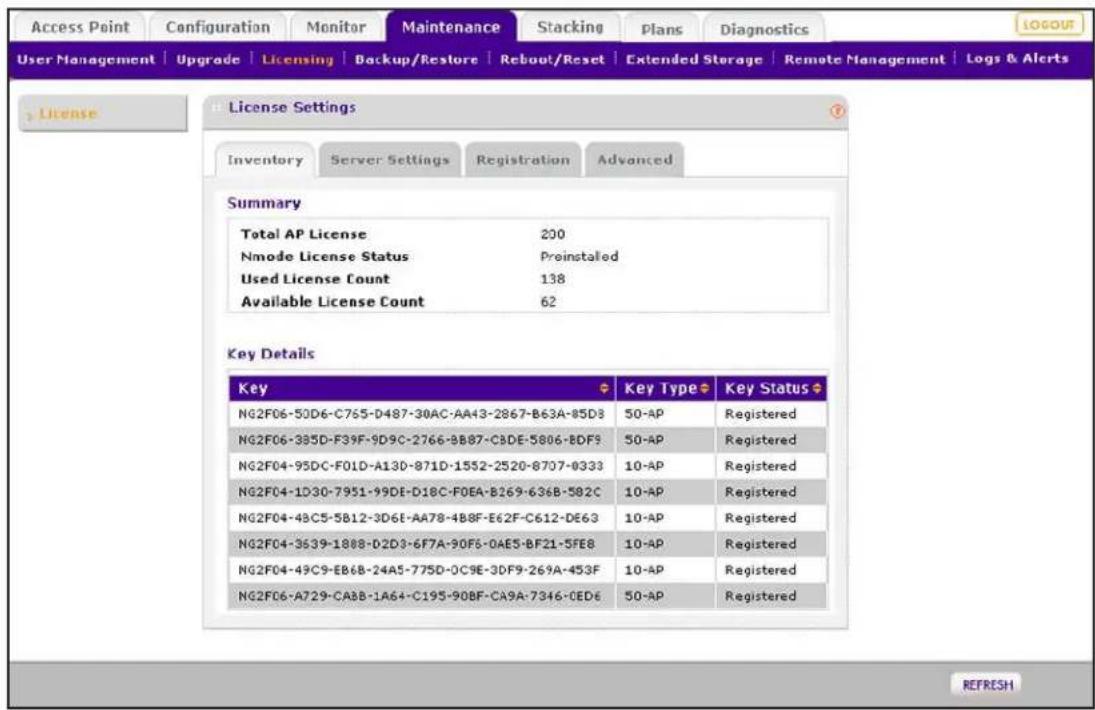1095x710 pixels.
Task: Click the LOGOUT button
Action: point(1048,25)
